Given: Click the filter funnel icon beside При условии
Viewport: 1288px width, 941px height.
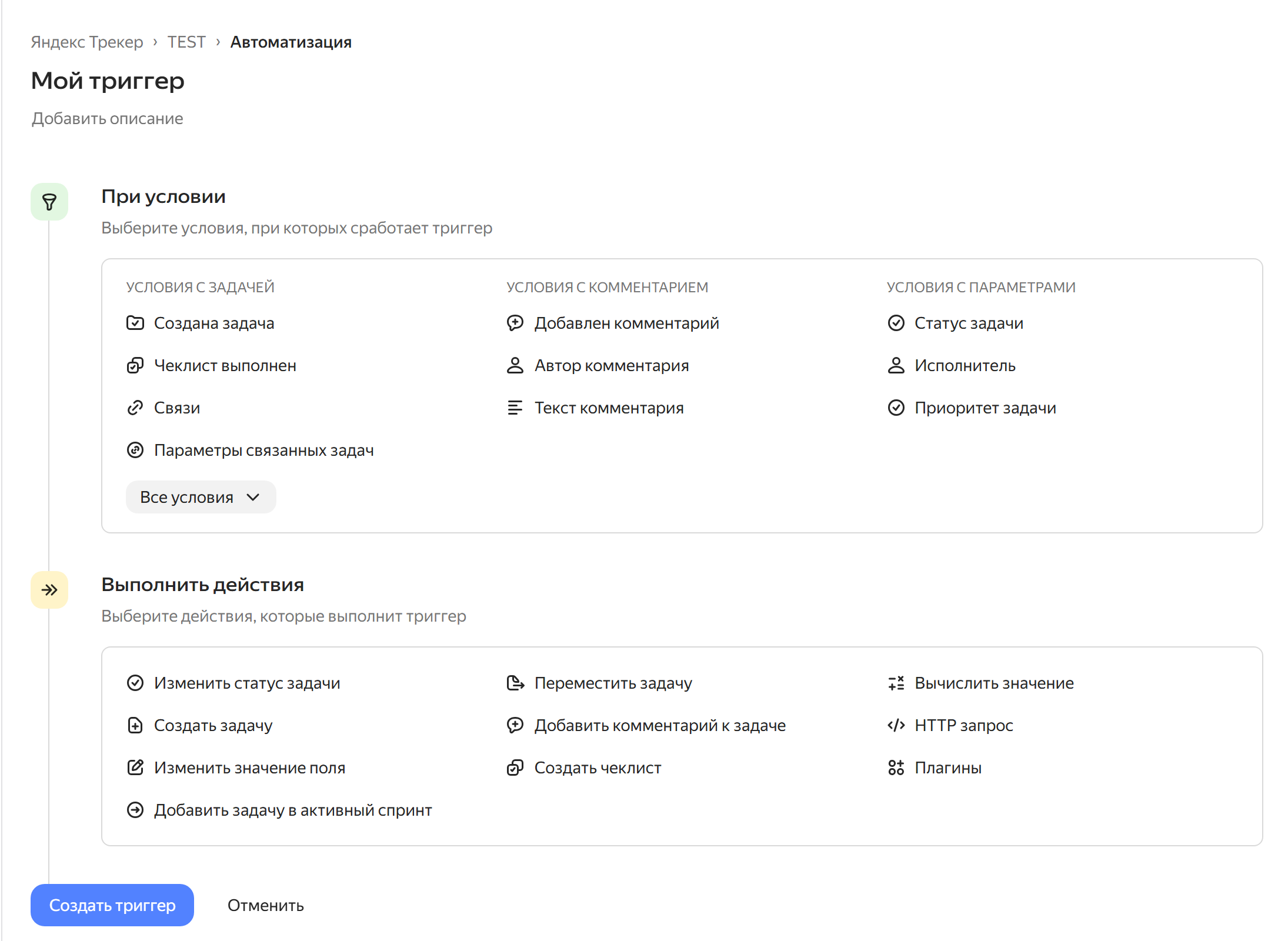Looking at the screenshot, I should [49, 202].
